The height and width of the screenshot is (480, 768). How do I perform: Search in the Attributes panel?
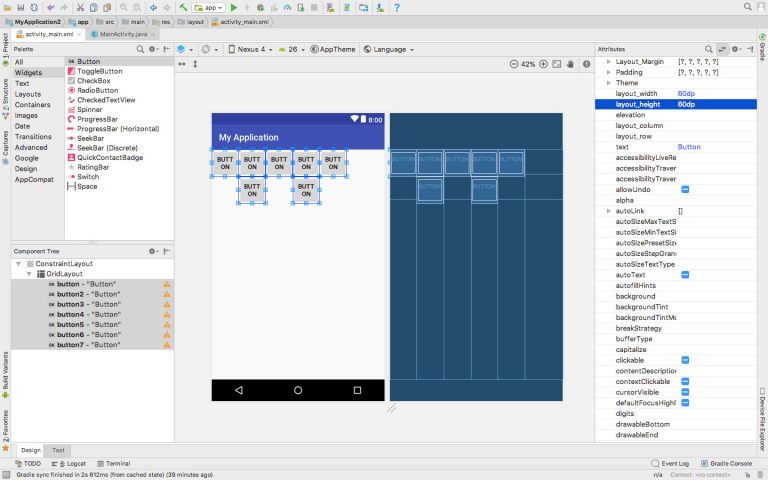coord(708,49)
